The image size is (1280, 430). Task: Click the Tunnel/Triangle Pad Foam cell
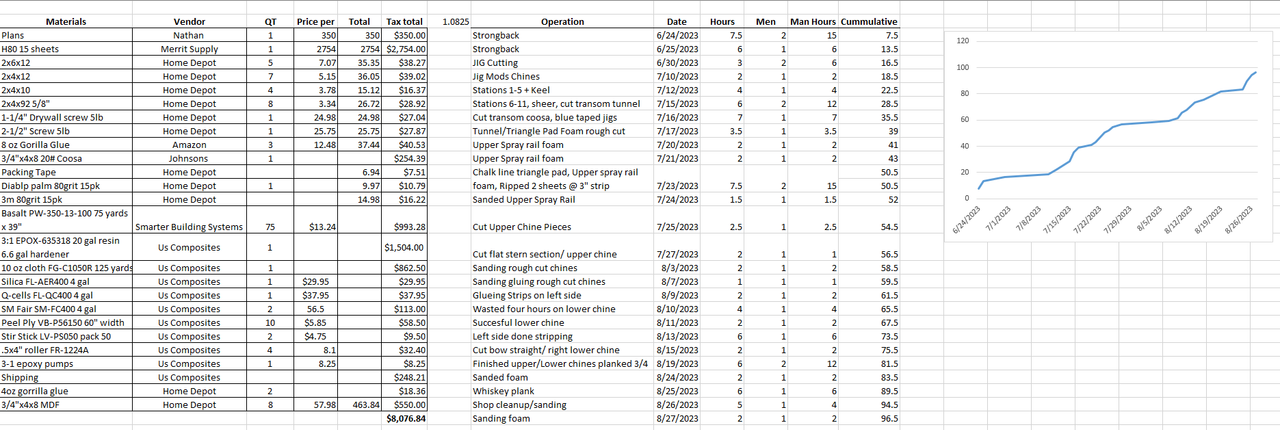pos(563,131)
